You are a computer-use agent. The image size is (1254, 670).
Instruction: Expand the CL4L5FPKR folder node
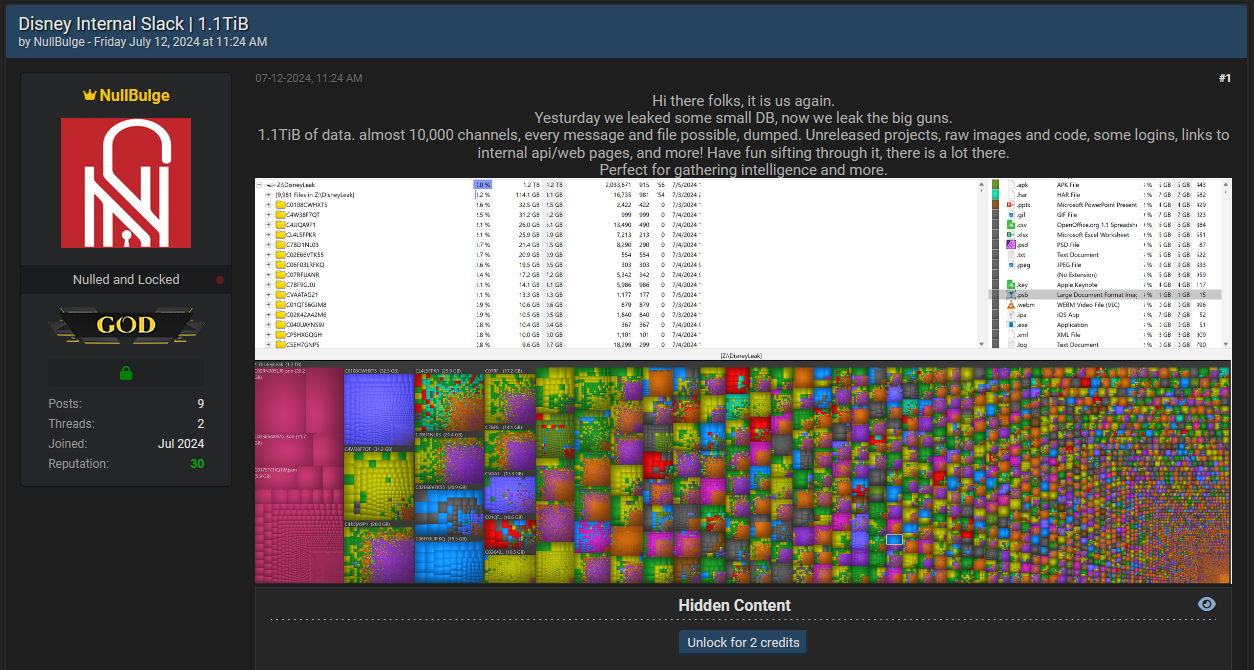click(x=268, y=234)
